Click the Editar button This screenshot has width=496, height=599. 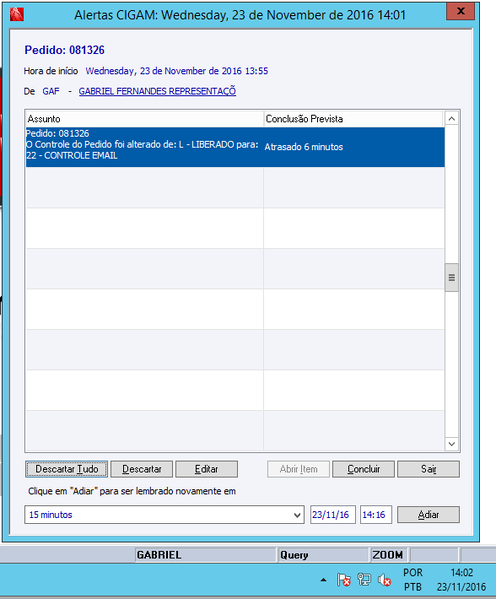tap(206, 469)
